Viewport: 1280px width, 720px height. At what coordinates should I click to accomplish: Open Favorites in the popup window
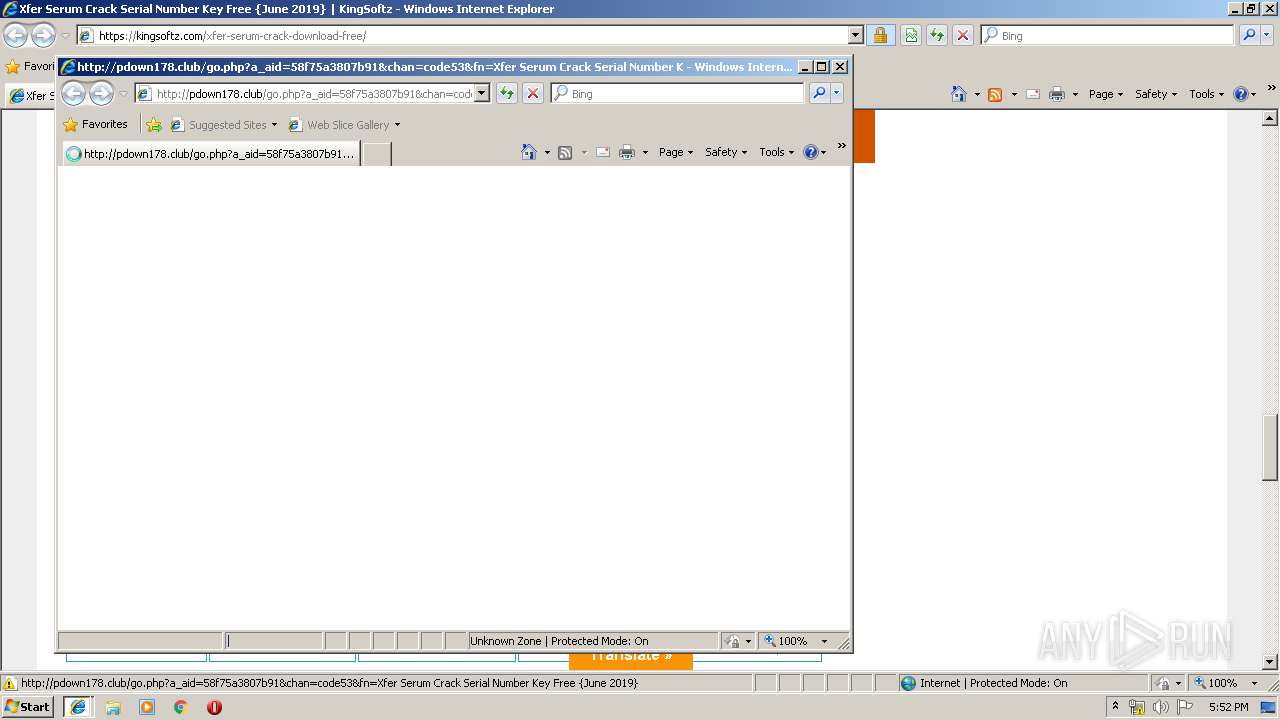pos(95,124)
